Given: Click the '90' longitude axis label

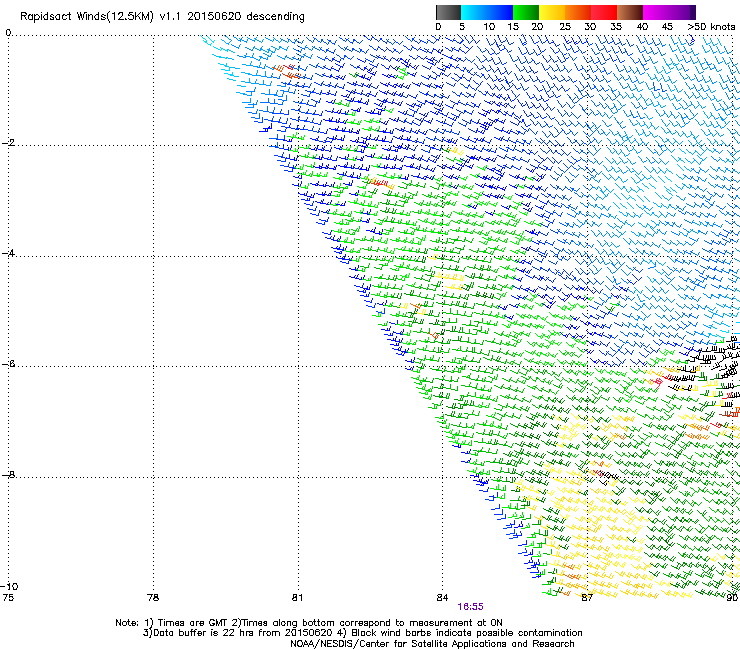Looking at the screenshot, I should [732, 598].
